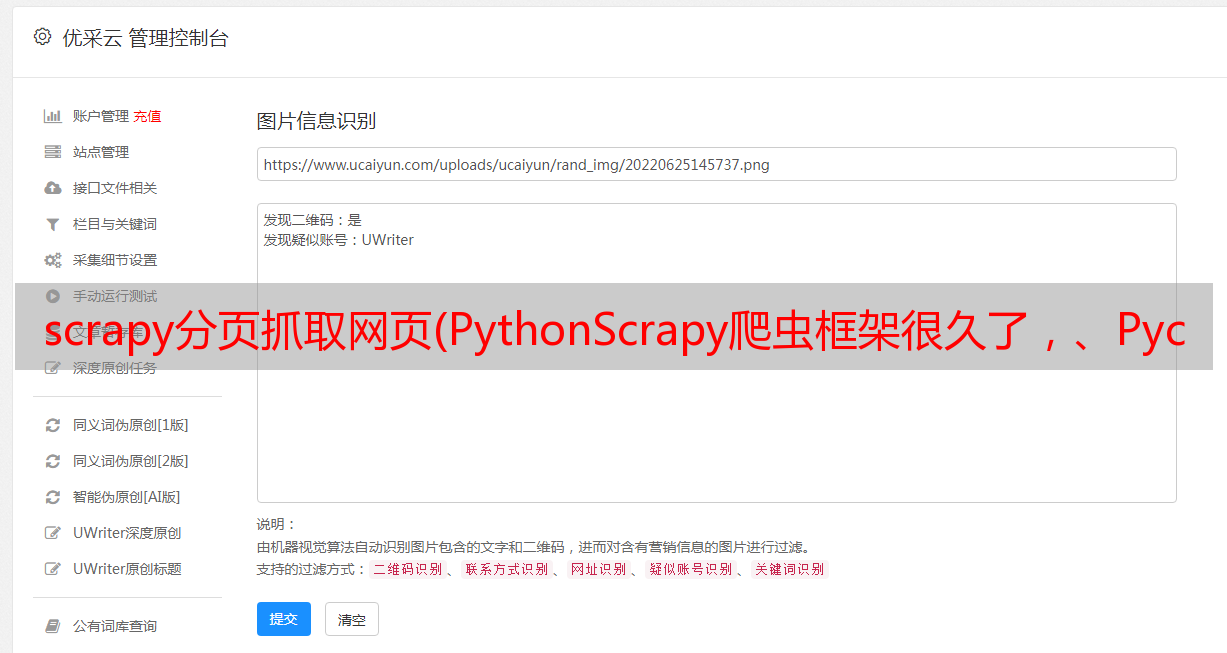Click the book icon for 公有词库查询
1227x653 pixels.
coord(53,626)
